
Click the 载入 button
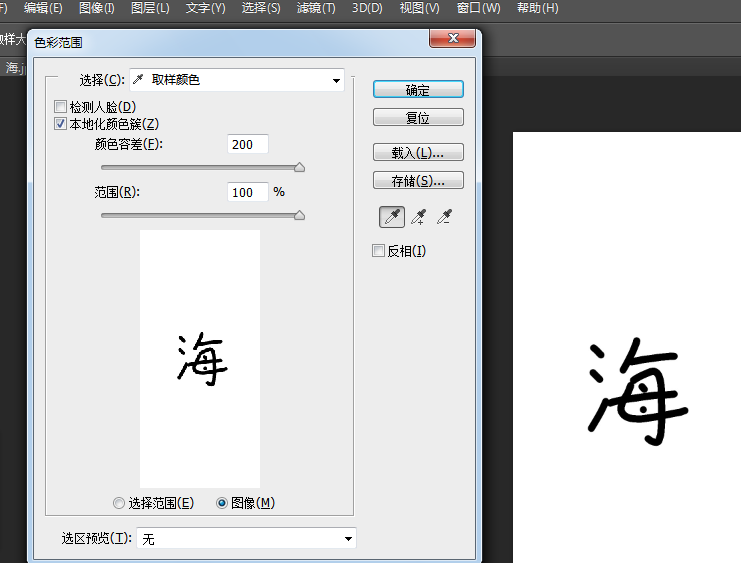418,153
